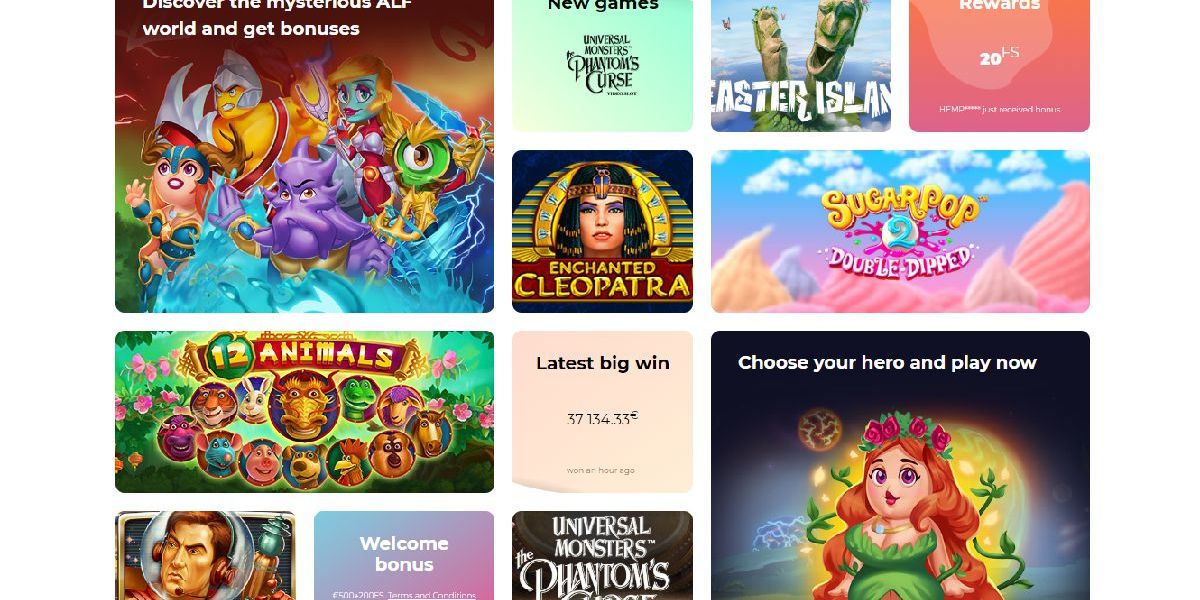Open the Rewards tile showing 20 FS

click(x=999, y=65)
